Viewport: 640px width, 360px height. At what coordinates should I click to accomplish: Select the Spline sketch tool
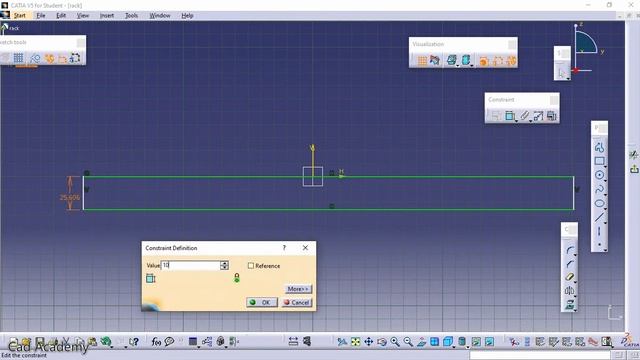point(599,189)
